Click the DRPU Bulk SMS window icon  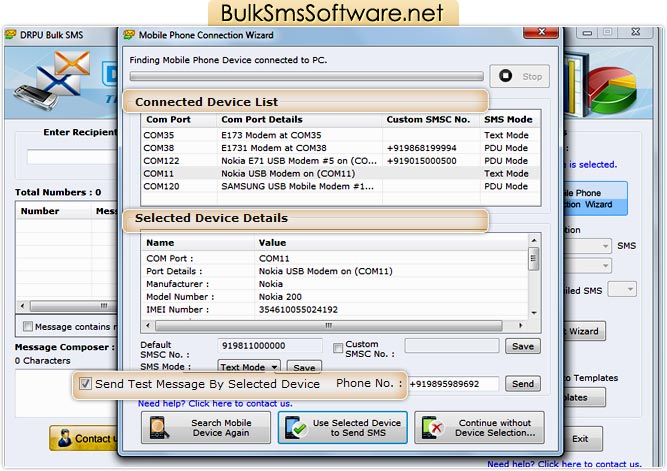(x=11, y=35)
